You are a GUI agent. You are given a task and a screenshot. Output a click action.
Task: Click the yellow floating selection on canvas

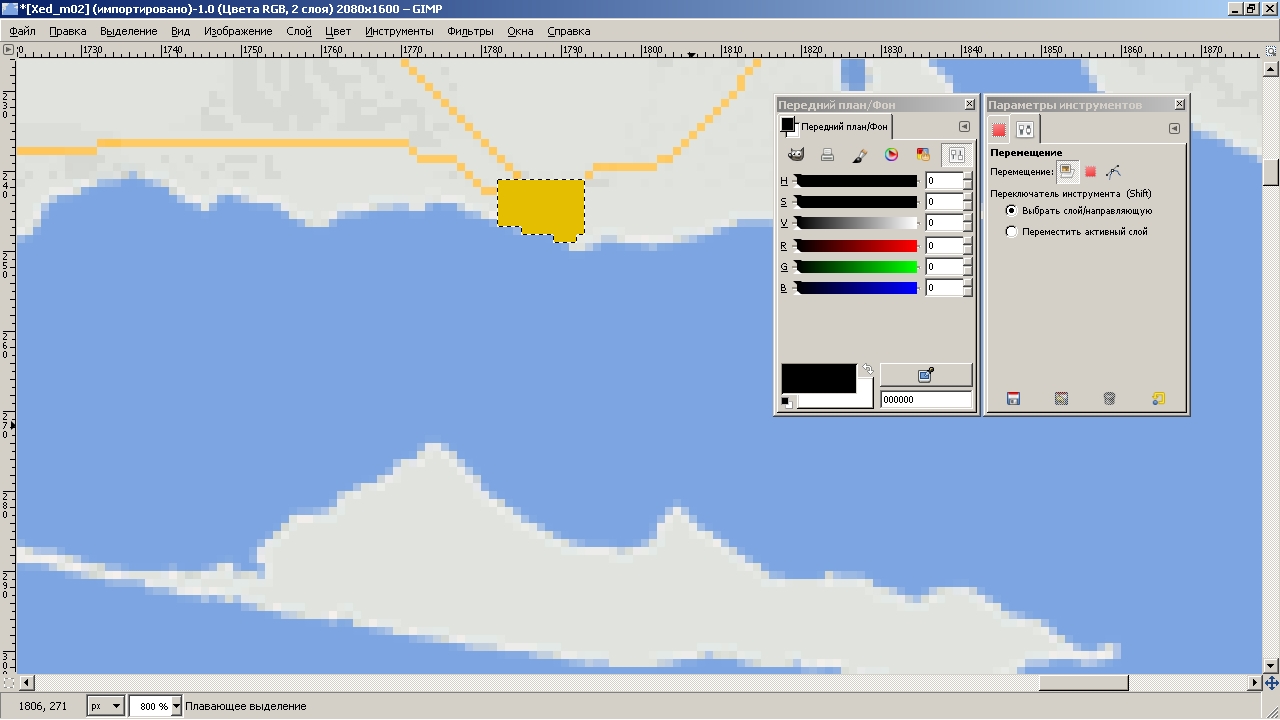tap(540, 208)
